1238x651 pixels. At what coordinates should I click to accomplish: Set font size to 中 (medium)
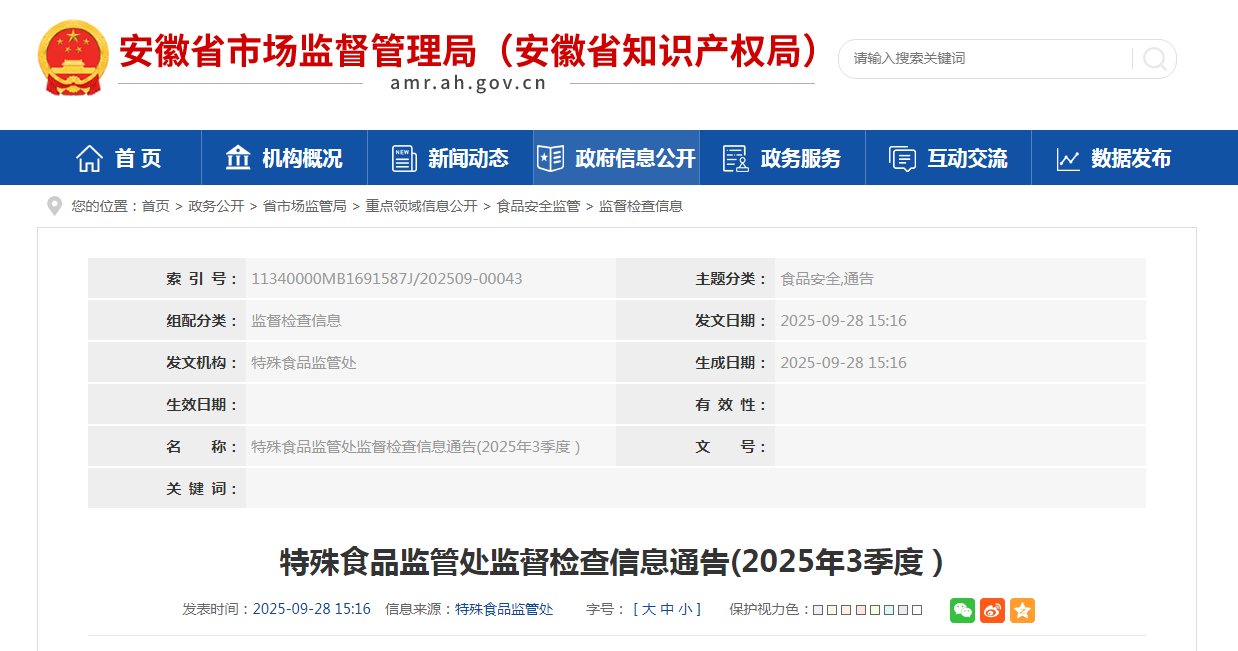pyautogui.click(x=667, y=609)
